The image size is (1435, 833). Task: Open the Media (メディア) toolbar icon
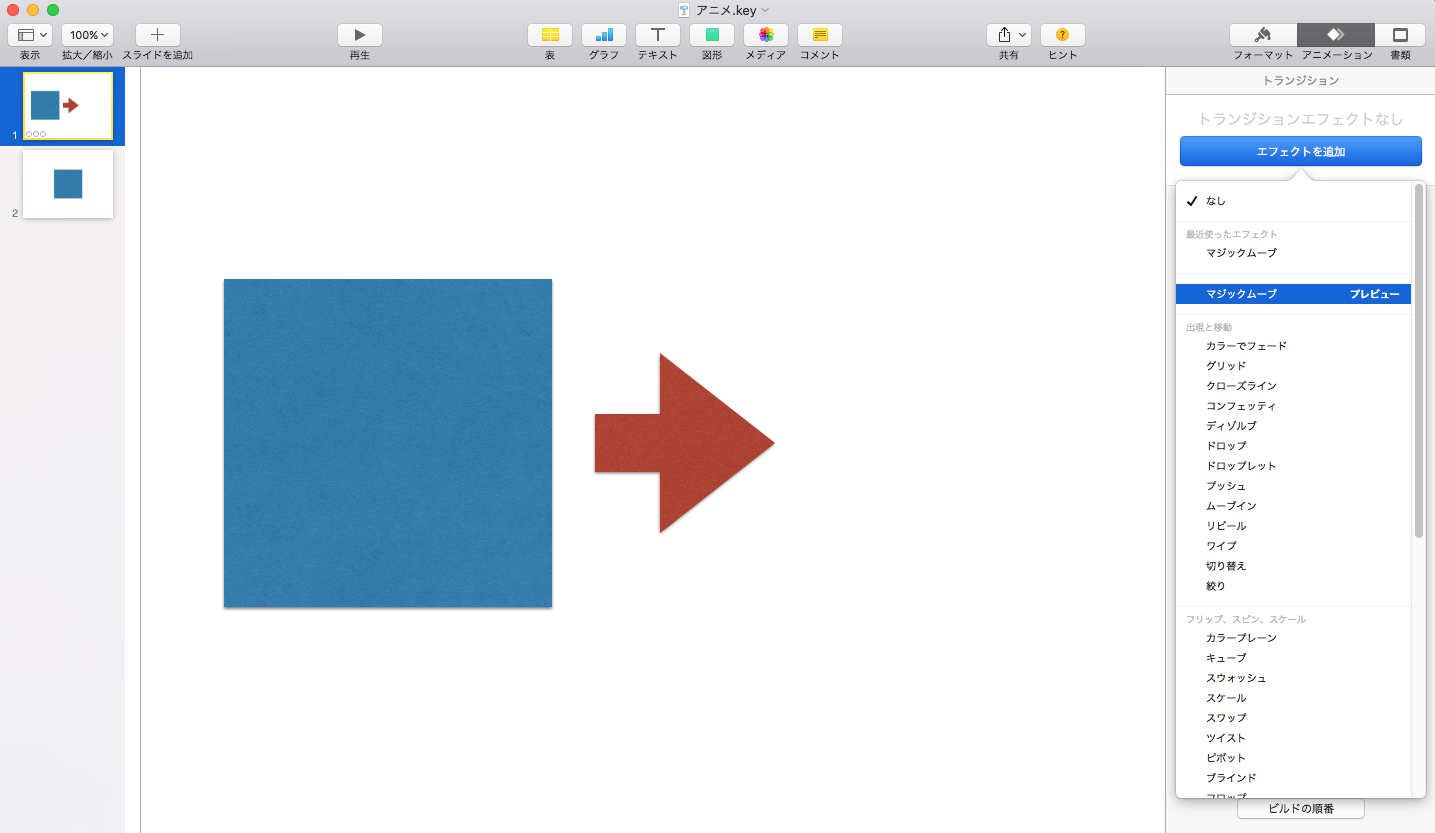765,35
